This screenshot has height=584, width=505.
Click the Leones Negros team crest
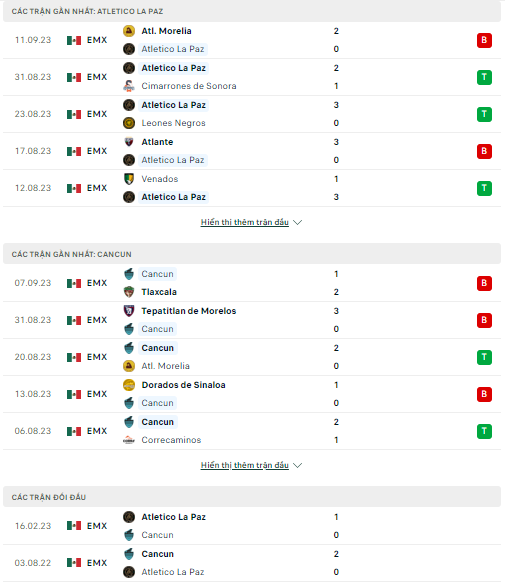tap(129, 123)
